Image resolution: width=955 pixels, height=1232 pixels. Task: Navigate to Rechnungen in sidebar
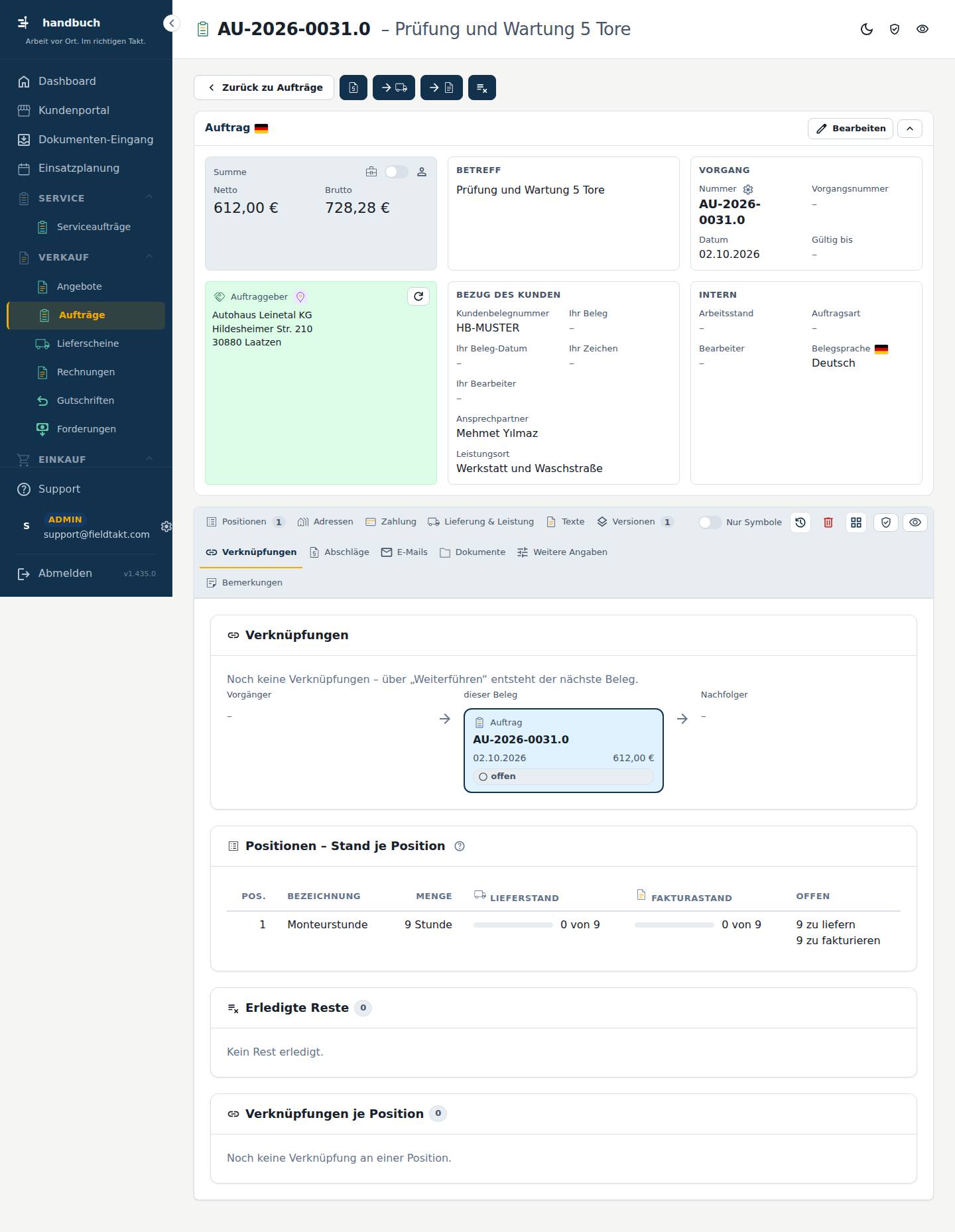pos(86,372)
